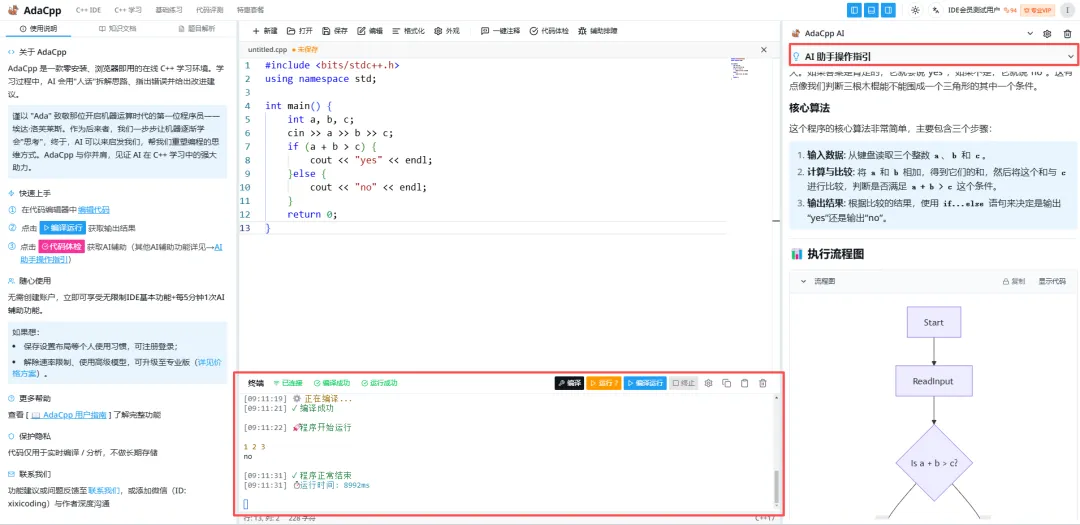1080x525 pixels.
Task: Click the terminal 编译 compile button
Action: [569, 383]
